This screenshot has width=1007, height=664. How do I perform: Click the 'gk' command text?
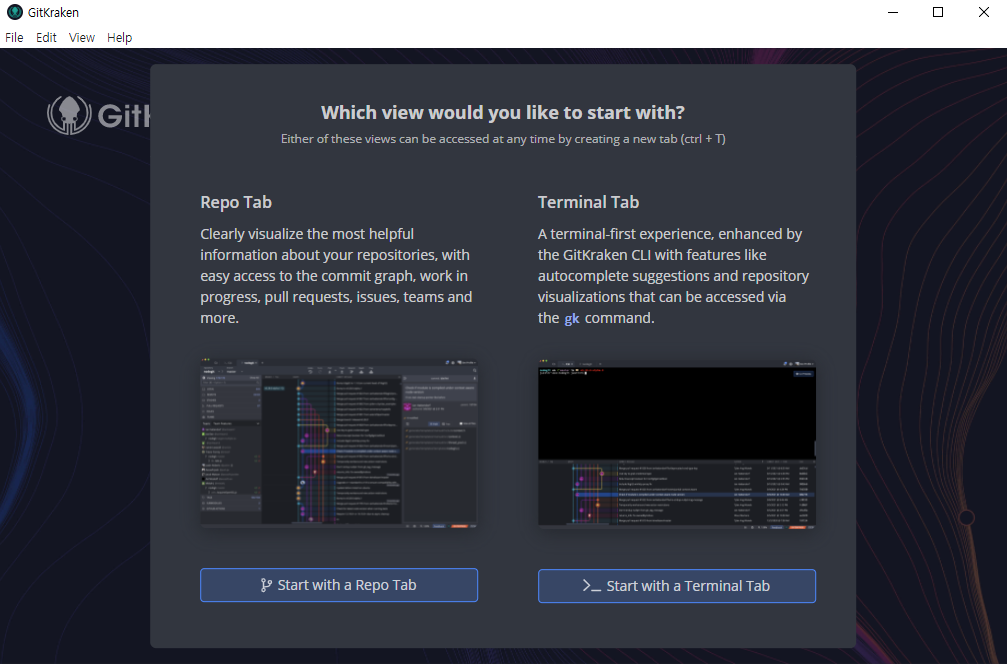click(572, 319)
